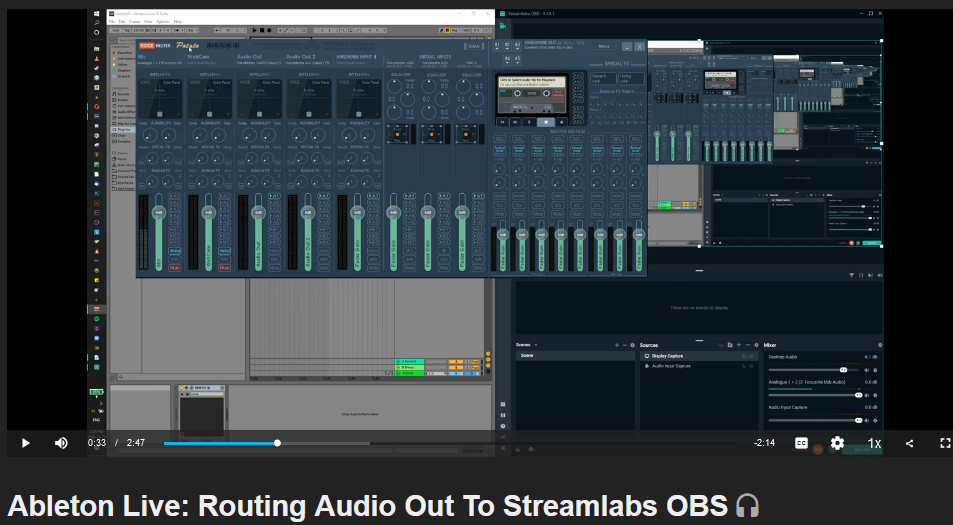
Task: Switch the video player to fullscreen
Action: (944, 443)
